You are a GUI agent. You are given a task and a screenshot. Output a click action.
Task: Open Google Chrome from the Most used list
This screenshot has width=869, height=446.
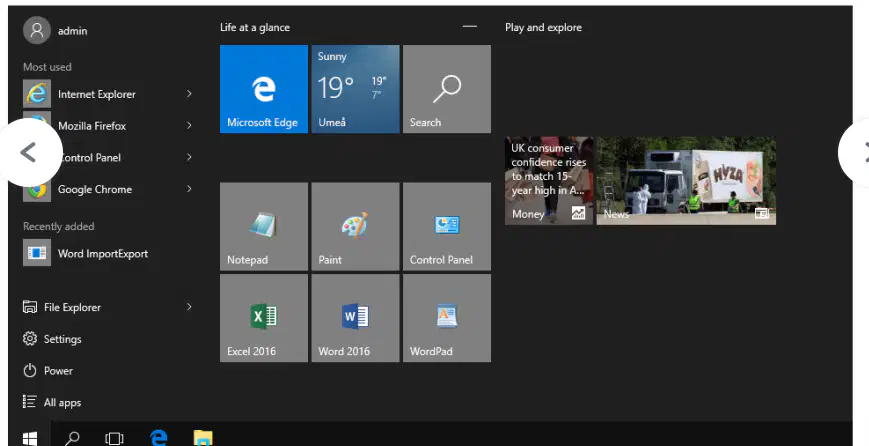(108, 189)
